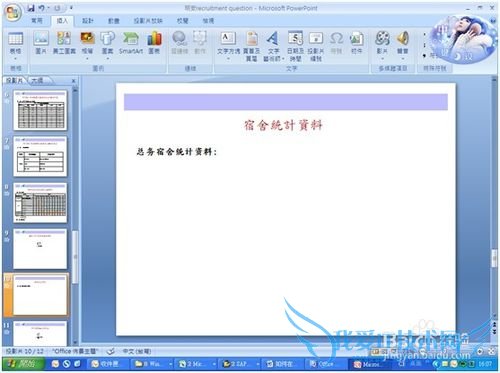Switch to the Design (設計) ribbon tab
The height and width of the screenshot is (373, 500).
[x=88, y=21]
